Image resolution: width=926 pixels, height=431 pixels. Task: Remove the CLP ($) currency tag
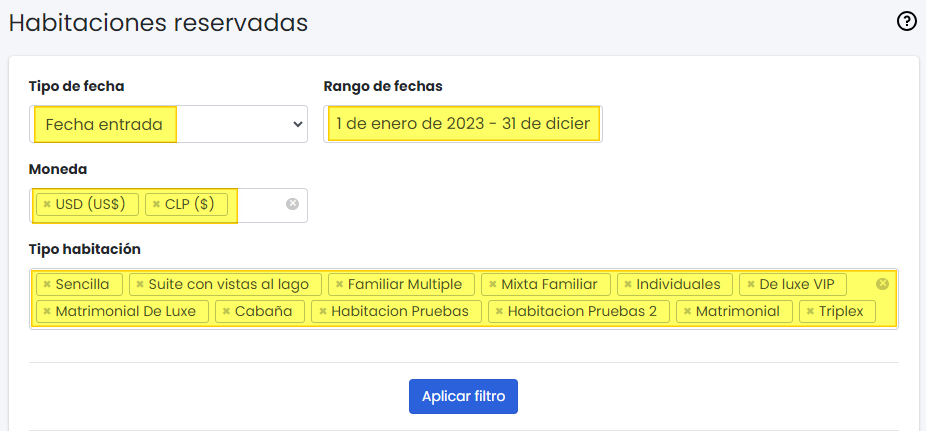(x=156, y=204)
